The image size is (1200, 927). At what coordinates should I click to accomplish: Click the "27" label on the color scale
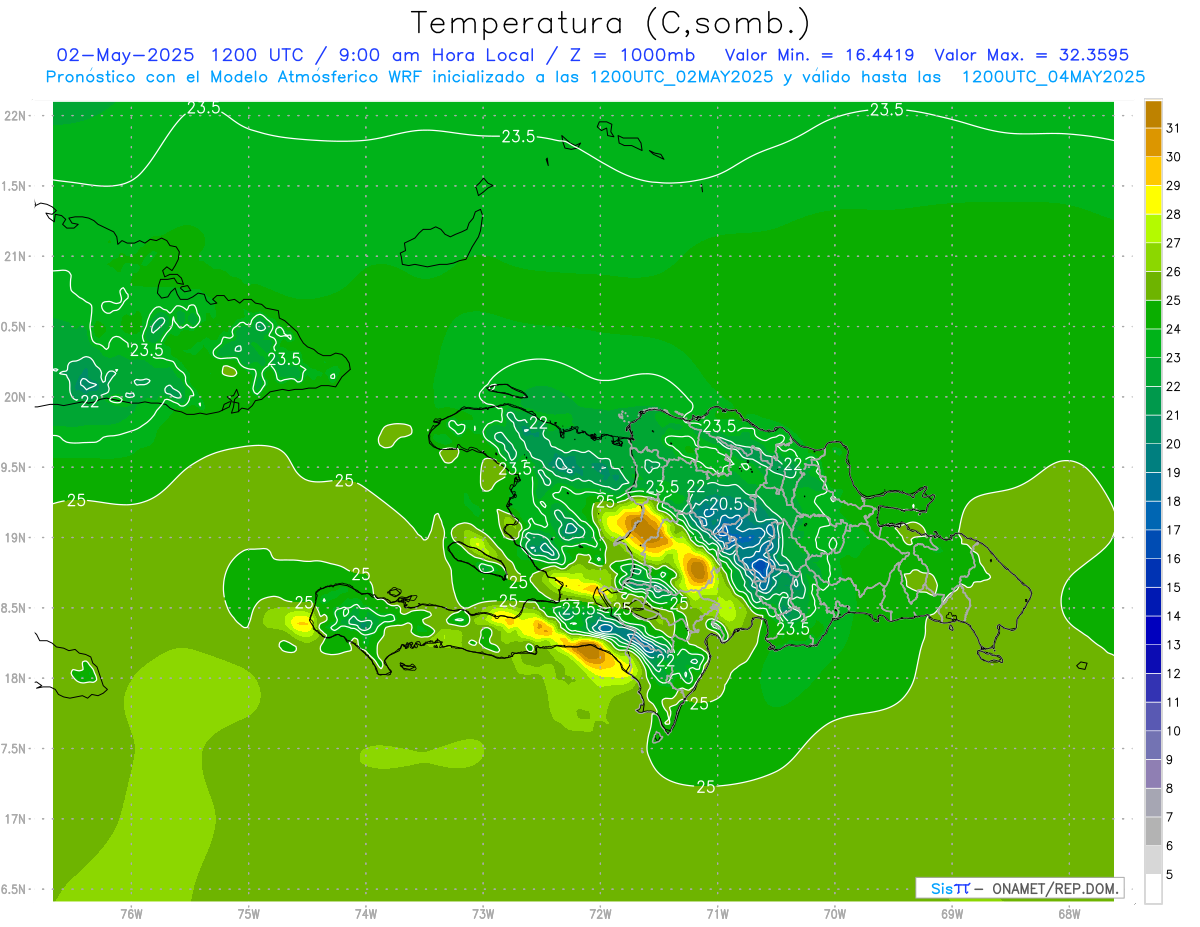(x=1174, y=243)
